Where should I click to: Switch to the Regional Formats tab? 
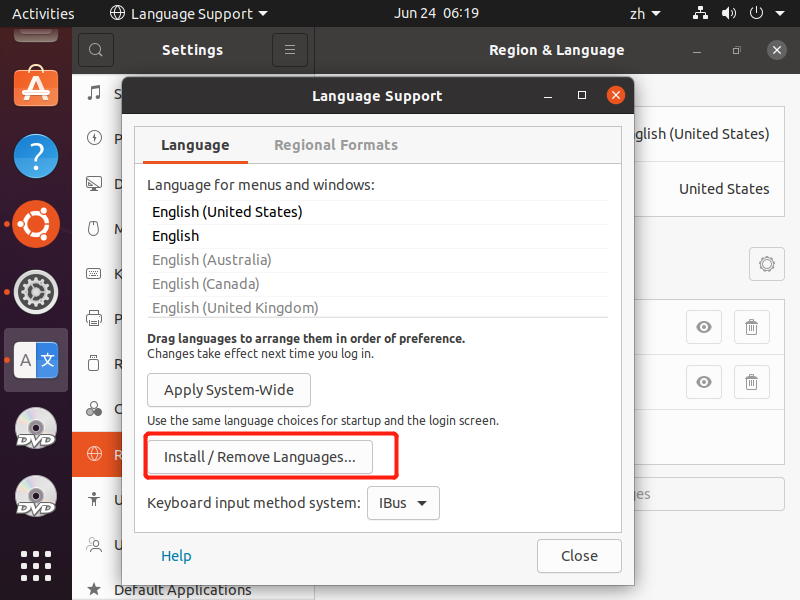tap(336, 145)
